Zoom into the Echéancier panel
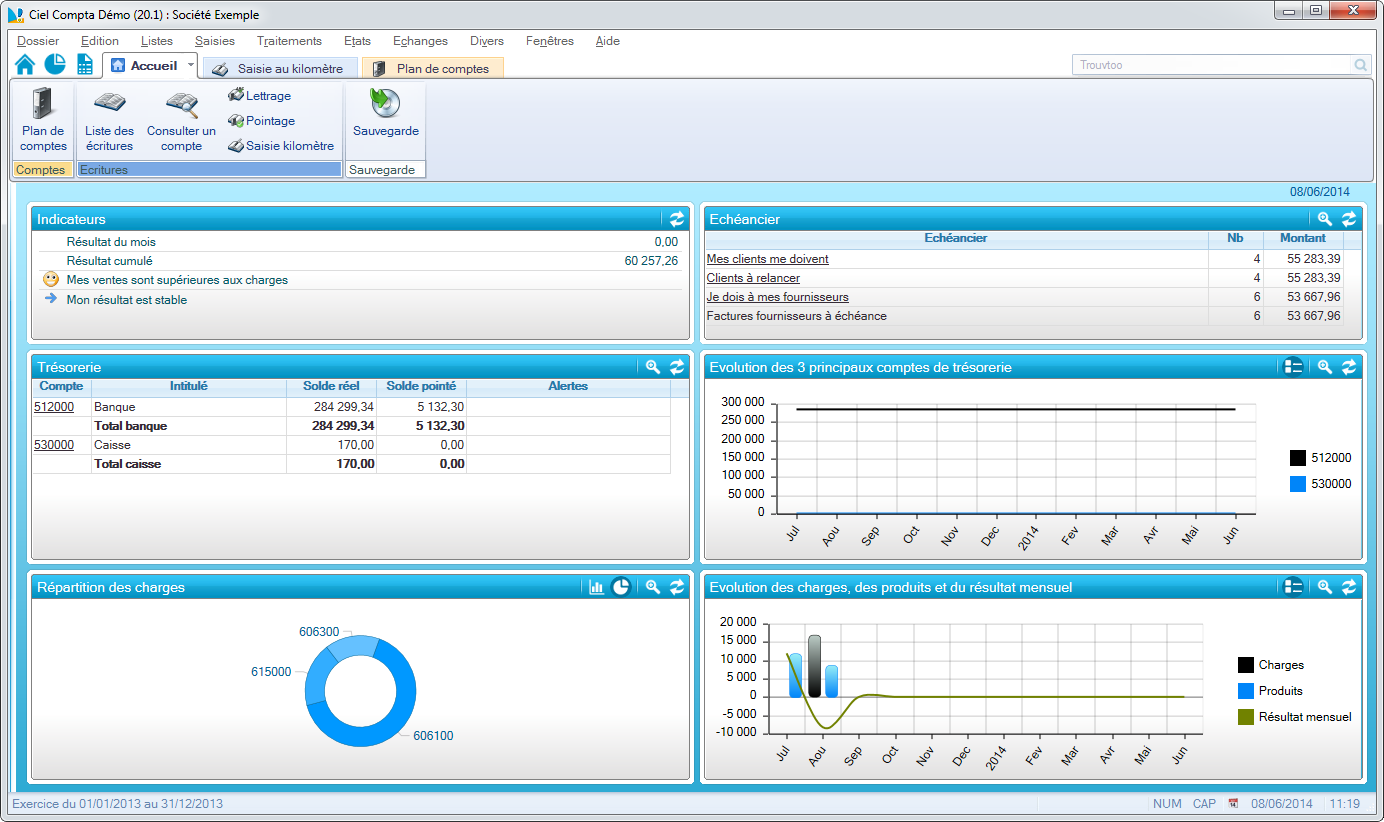This screenshot has height=822, width=1384. [x=1325, y=219]
